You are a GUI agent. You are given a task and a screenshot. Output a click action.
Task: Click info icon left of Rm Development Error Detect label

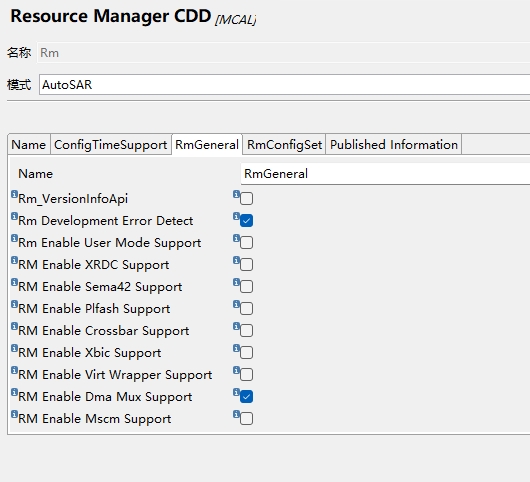tap(14, 216)
